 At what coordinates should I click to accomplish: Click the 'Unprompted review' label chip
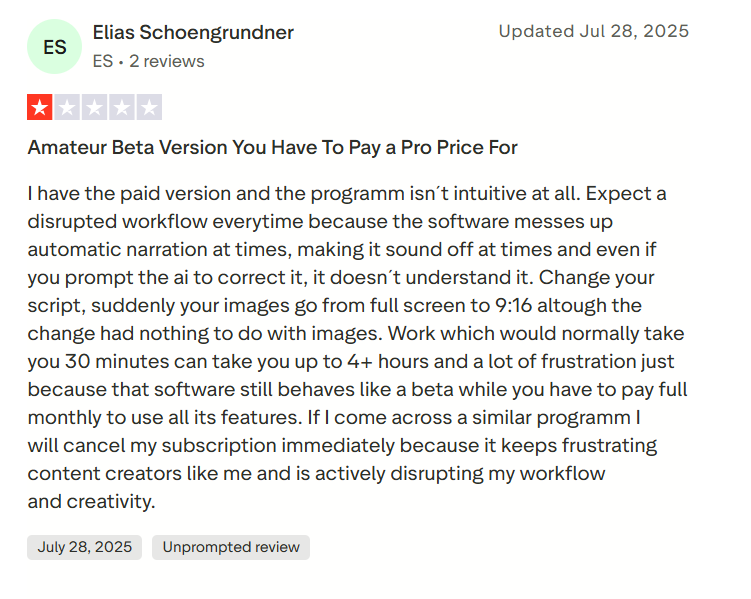[x=231, y=547]
